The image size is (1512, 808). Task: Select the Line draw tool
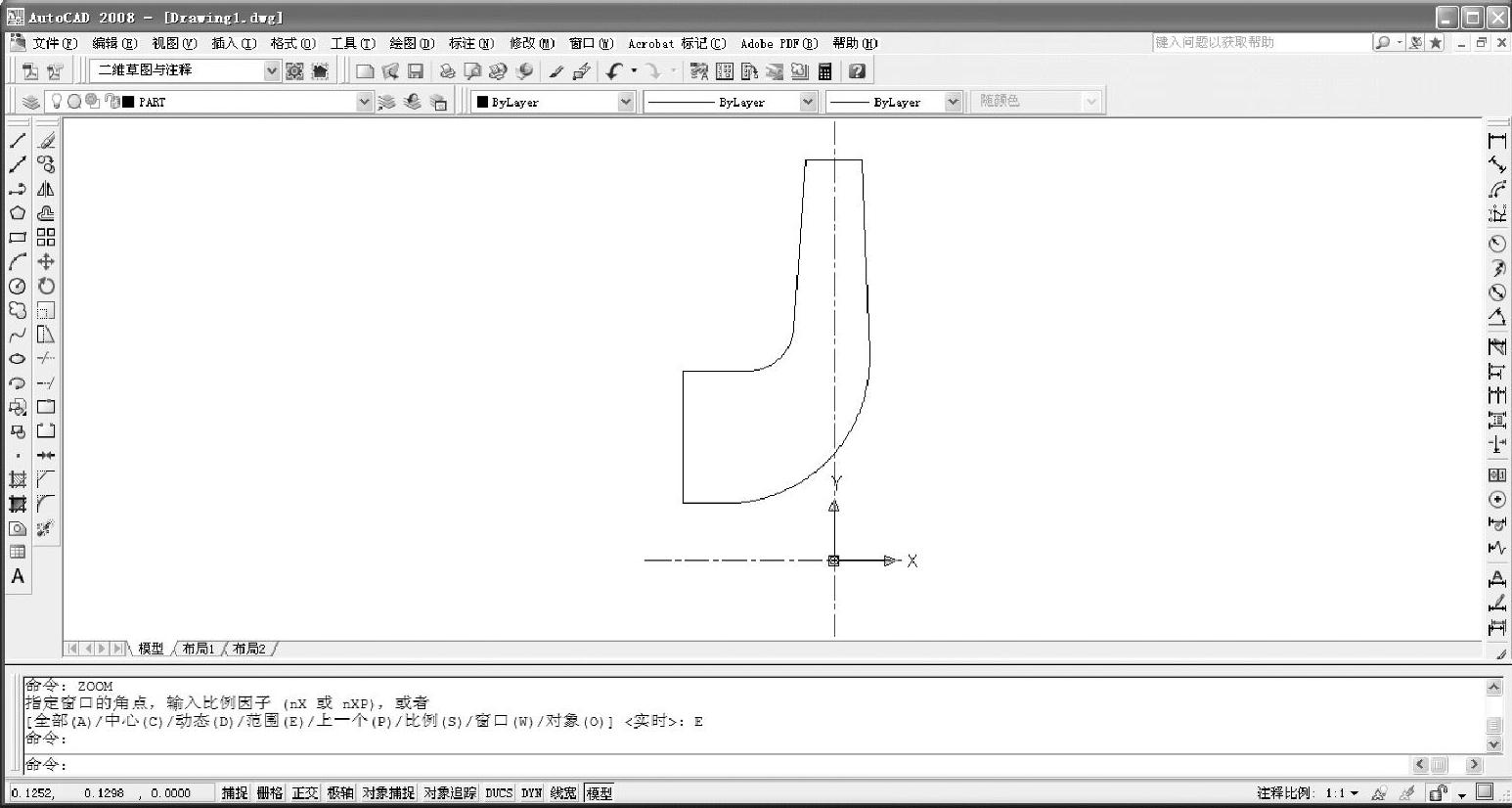(x=18, y=141)
